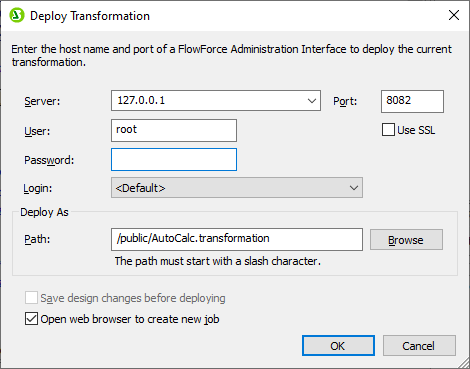Click the Use SSL label text

click(x=416, y=130)
